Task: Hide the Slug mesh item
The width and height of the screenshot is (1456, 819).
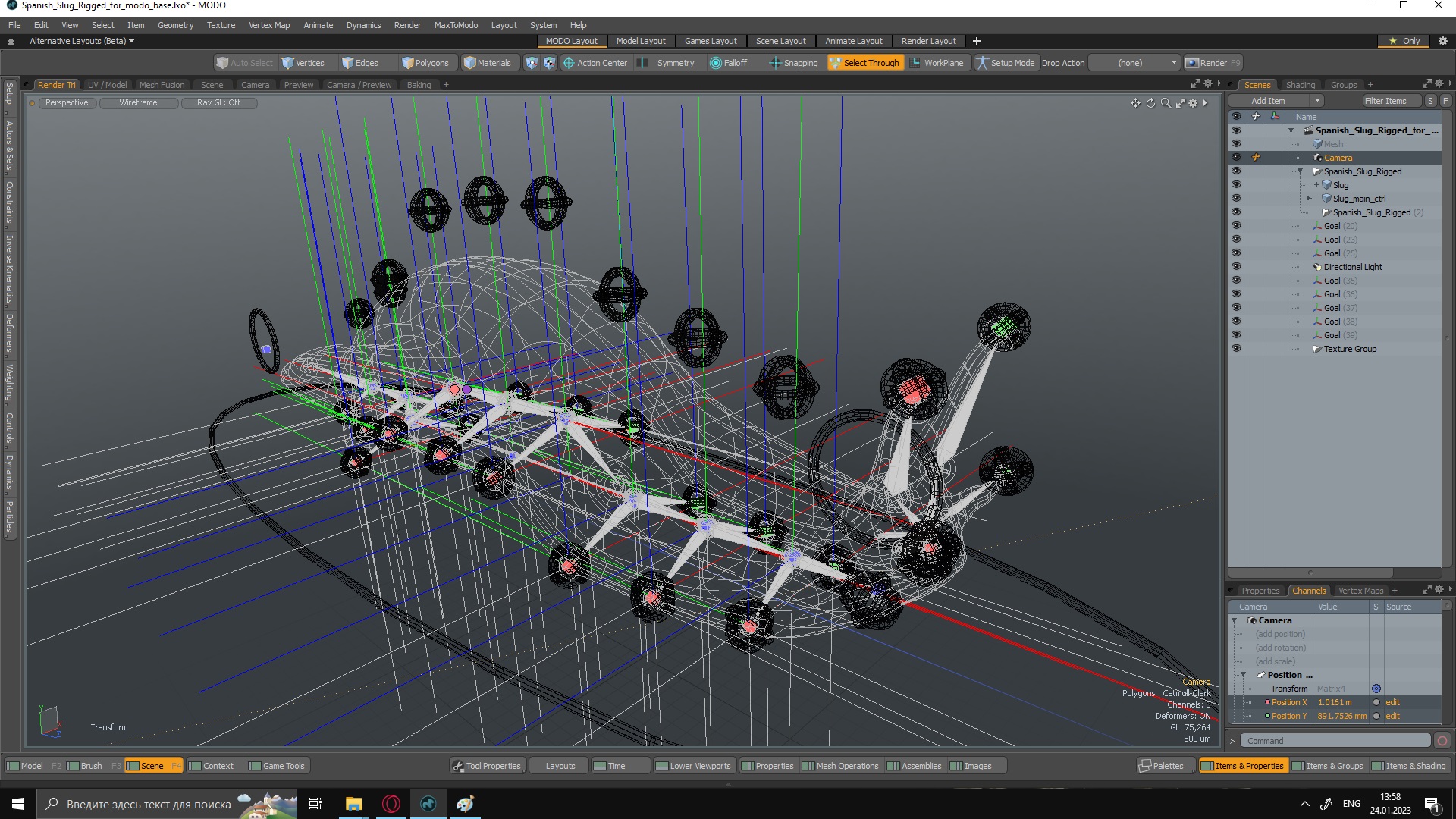Action: pos(1237,185)
